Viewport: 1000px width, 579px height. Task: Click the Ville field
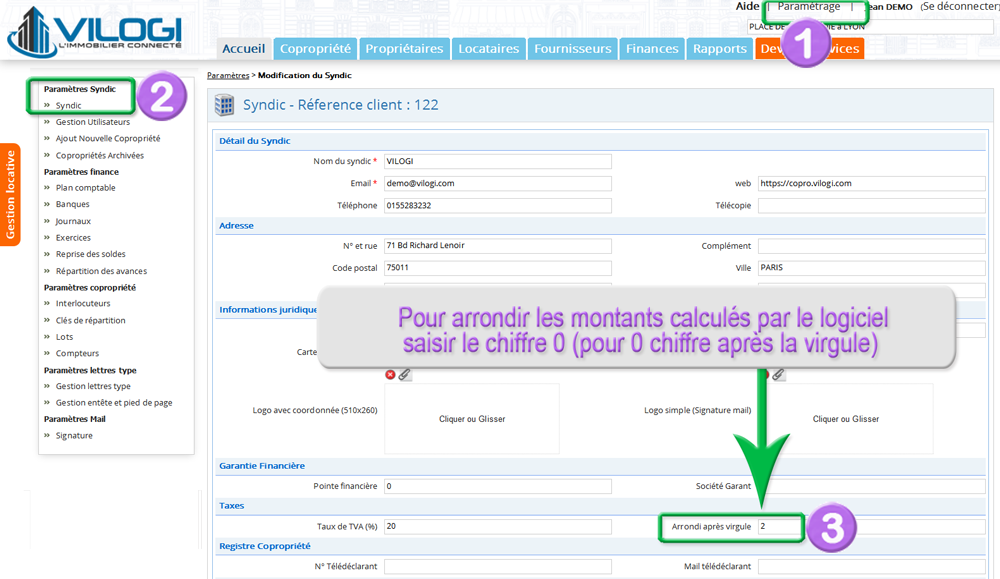(x=871, y=268)
